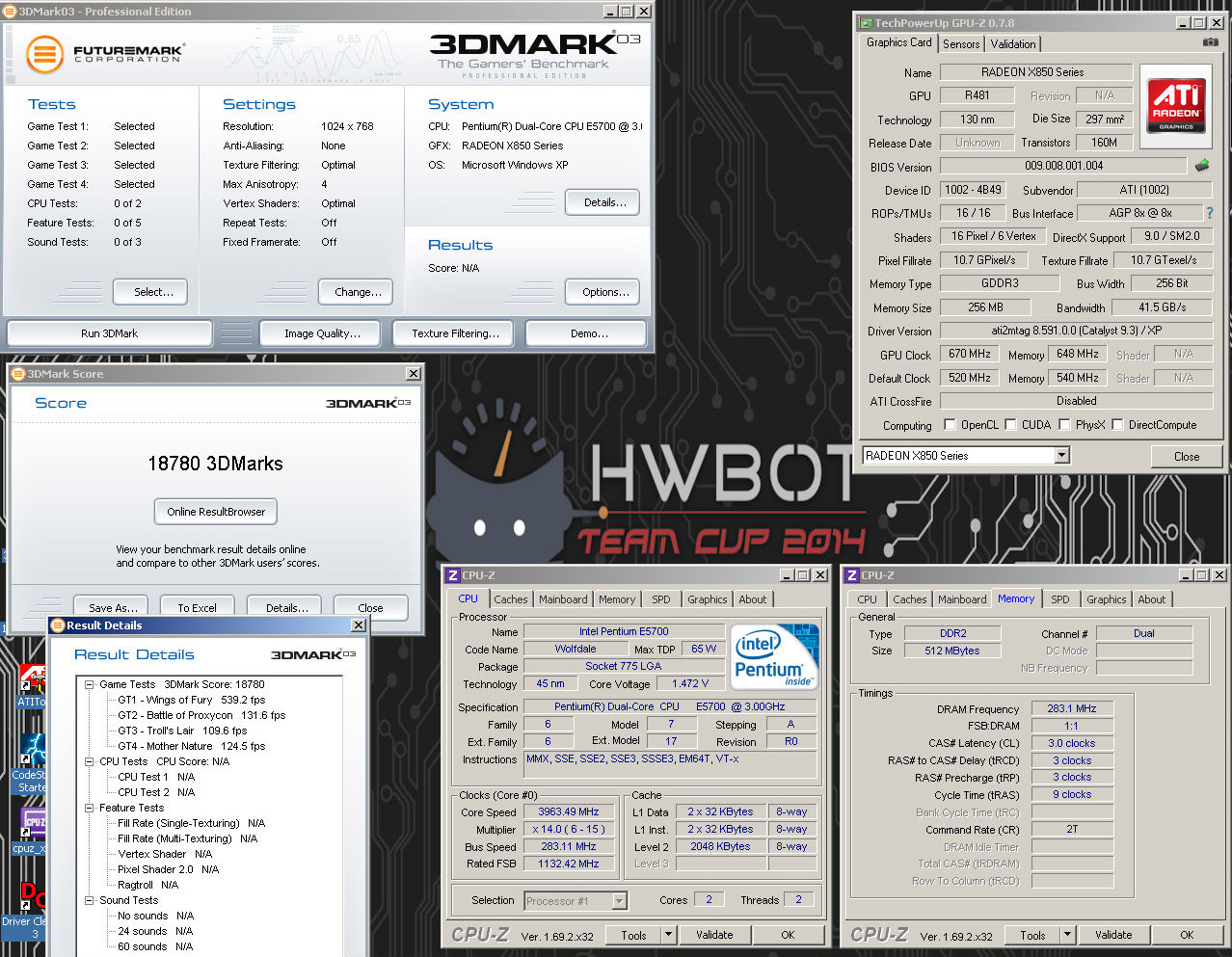Click the Run 3DMark button
The height and width of the screenshot is (957, 1232).
coord(109,333)
